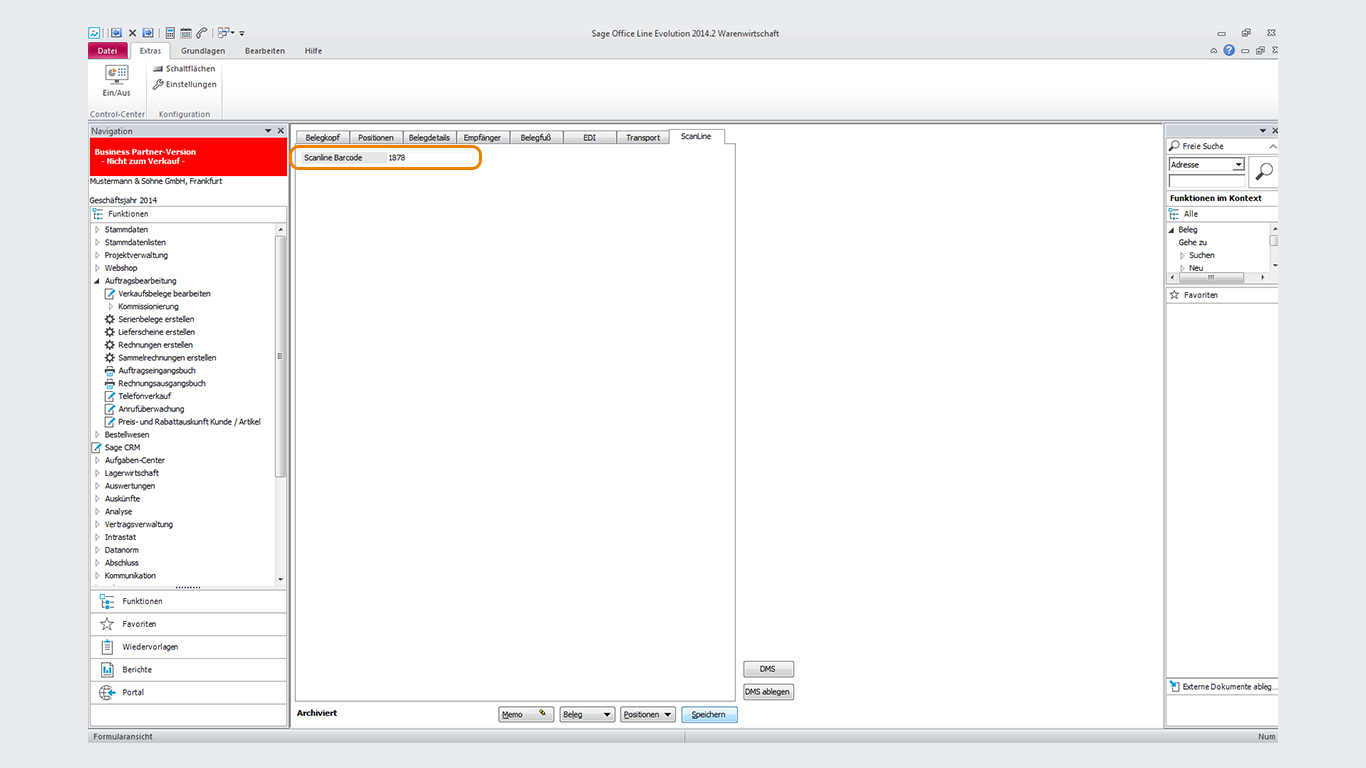This screenshot has width=1366, height=768.
Task: Expand the Projektverwaltung tree node
Action: pos(97,255)
